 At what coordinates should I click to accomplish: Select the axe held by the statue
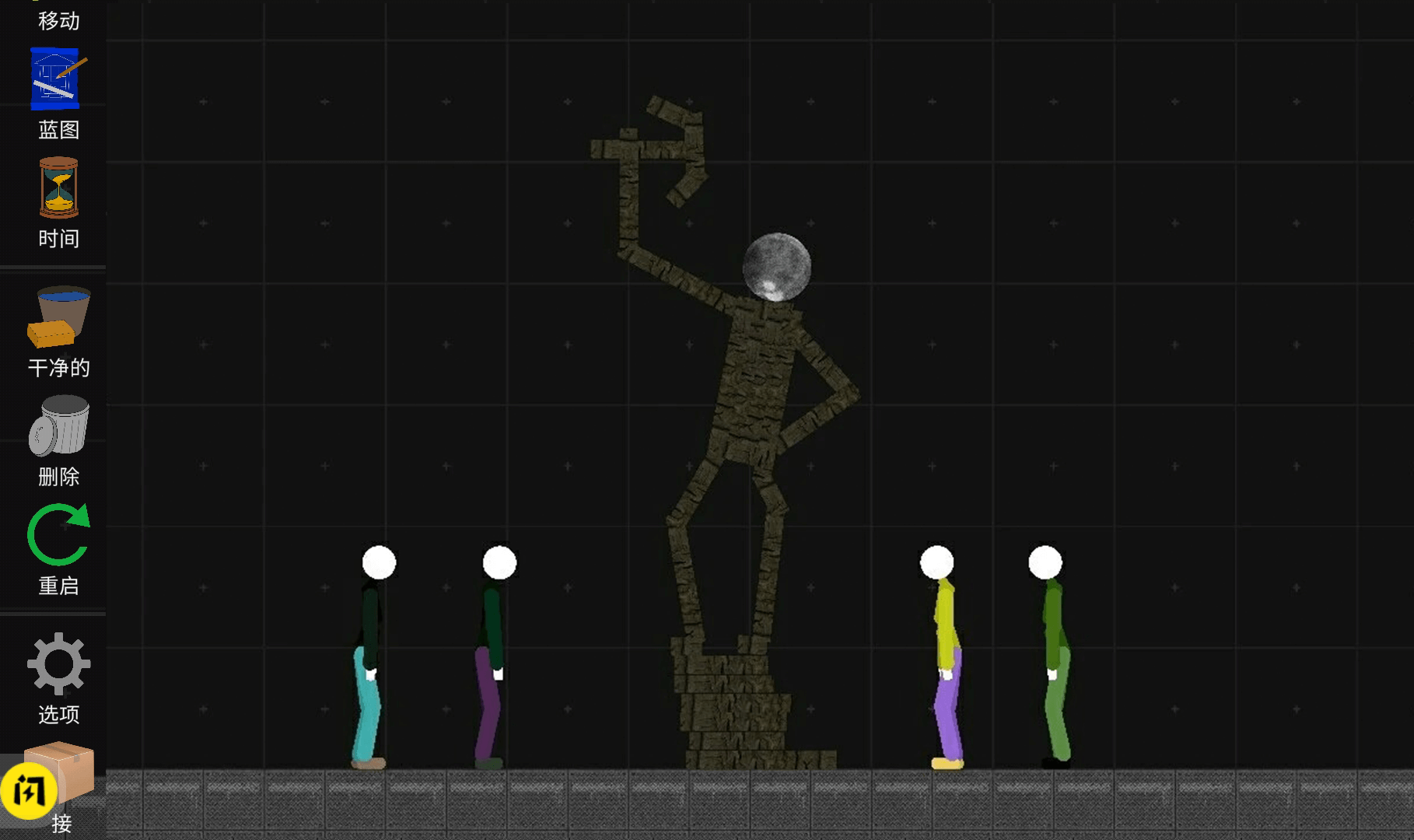click(x=677, y=148)
